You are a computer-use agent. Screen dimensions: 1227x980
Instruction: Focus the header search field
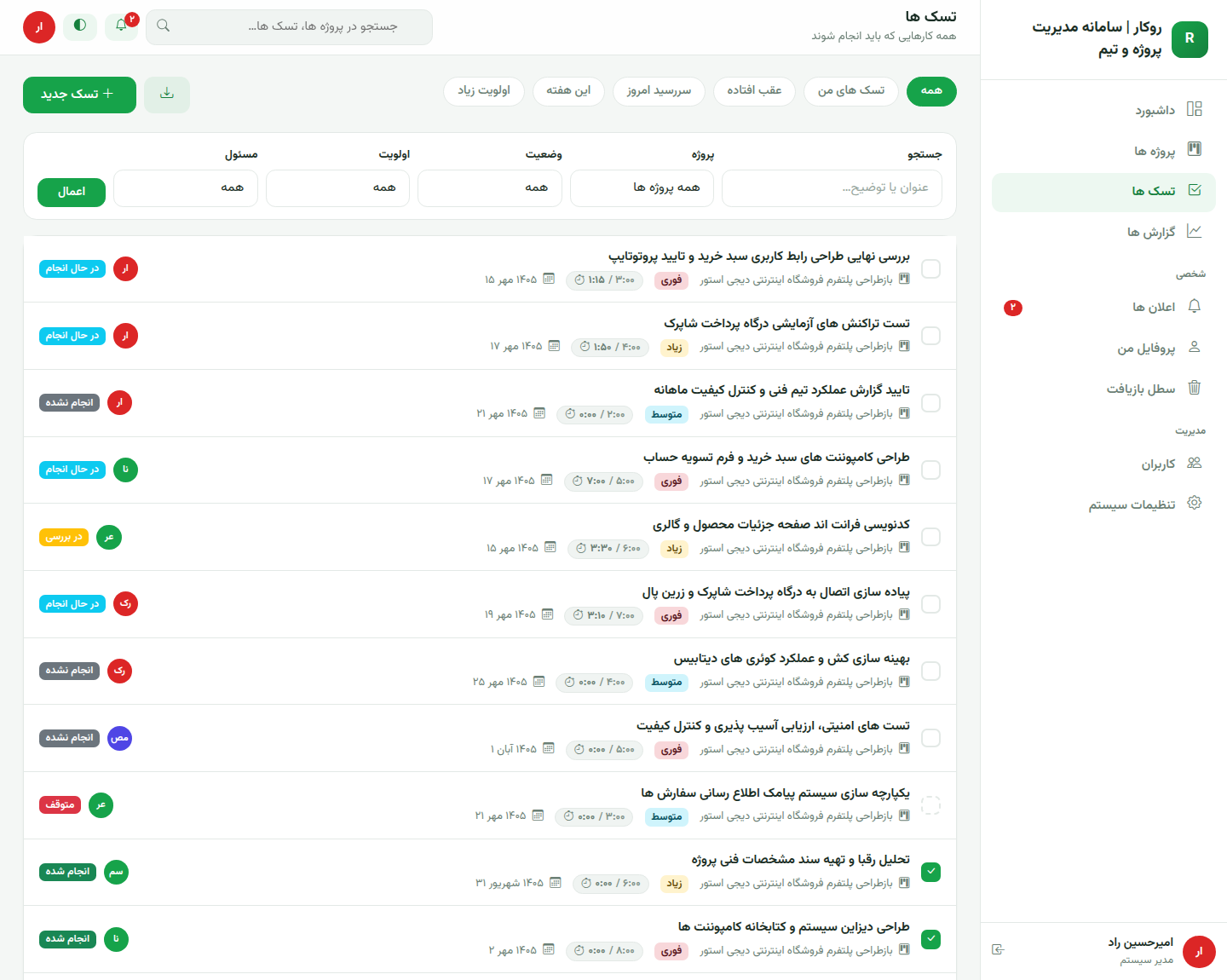point(289,27)
